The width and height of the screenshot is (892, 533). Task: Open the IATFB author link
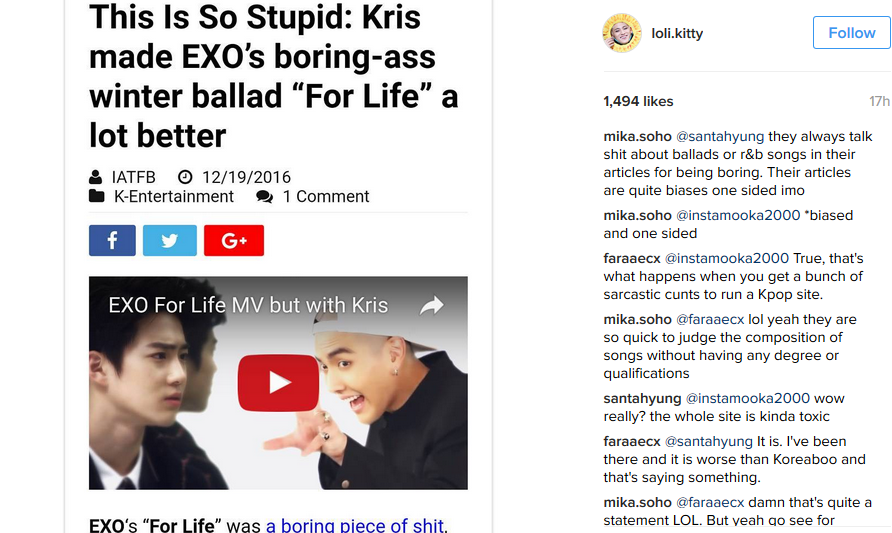[x=134, y=177]
